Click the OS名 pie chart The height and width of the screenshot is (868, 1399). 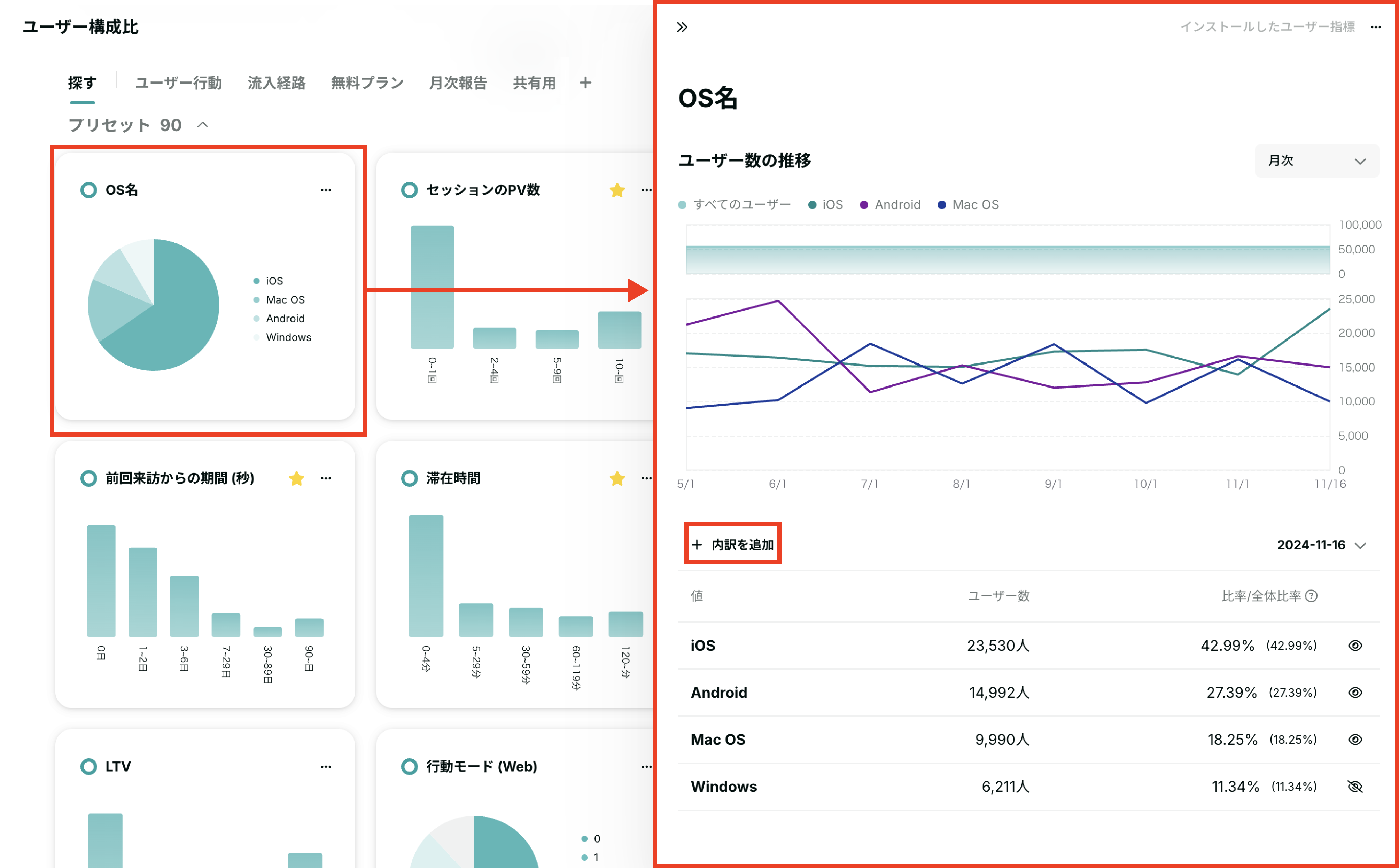pyautogui.click(x=153, y=305)
